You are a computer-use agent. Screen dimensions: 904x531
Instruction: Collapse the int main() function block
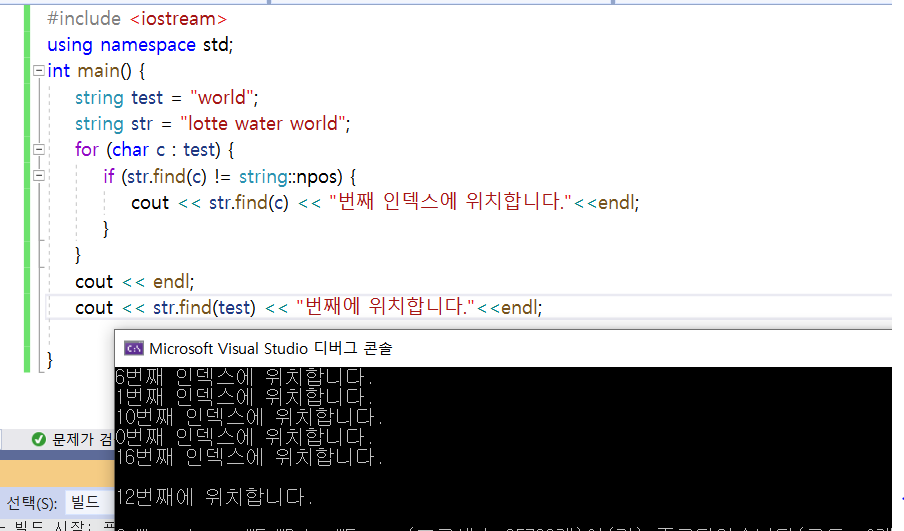click(x=39, y=71)
